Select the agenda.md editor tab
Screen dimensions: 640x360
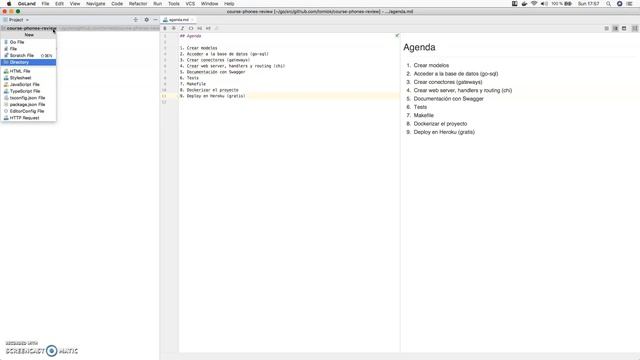(x=179, y=20)
